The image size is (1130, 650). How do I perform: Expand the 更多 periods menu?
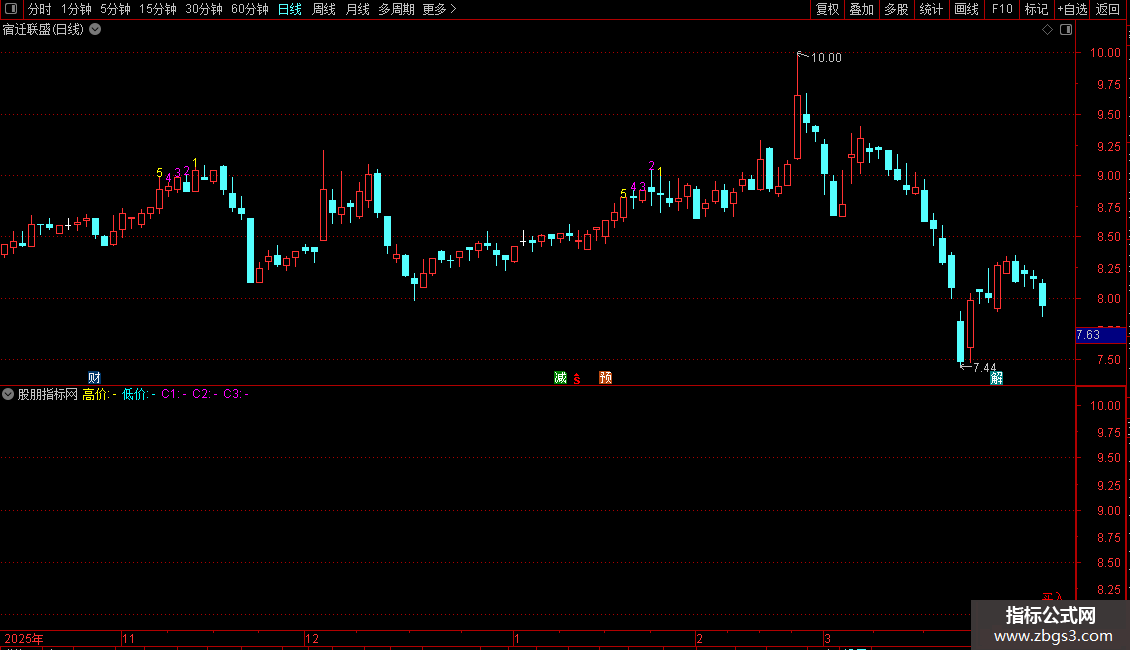439,9
